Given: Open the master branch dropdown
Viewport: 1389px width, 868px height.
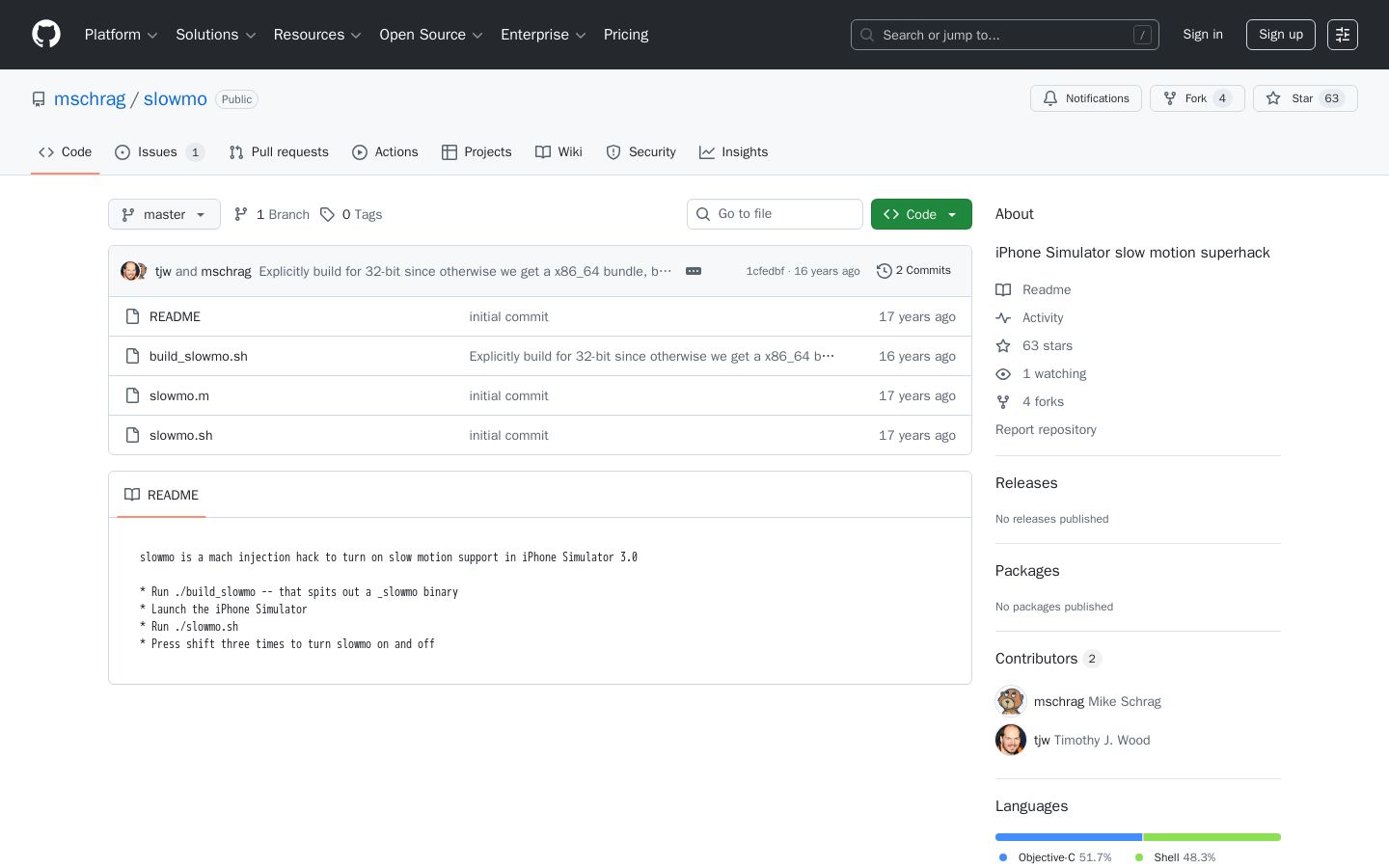Looking at the screenshot, I should pos(164,214).
